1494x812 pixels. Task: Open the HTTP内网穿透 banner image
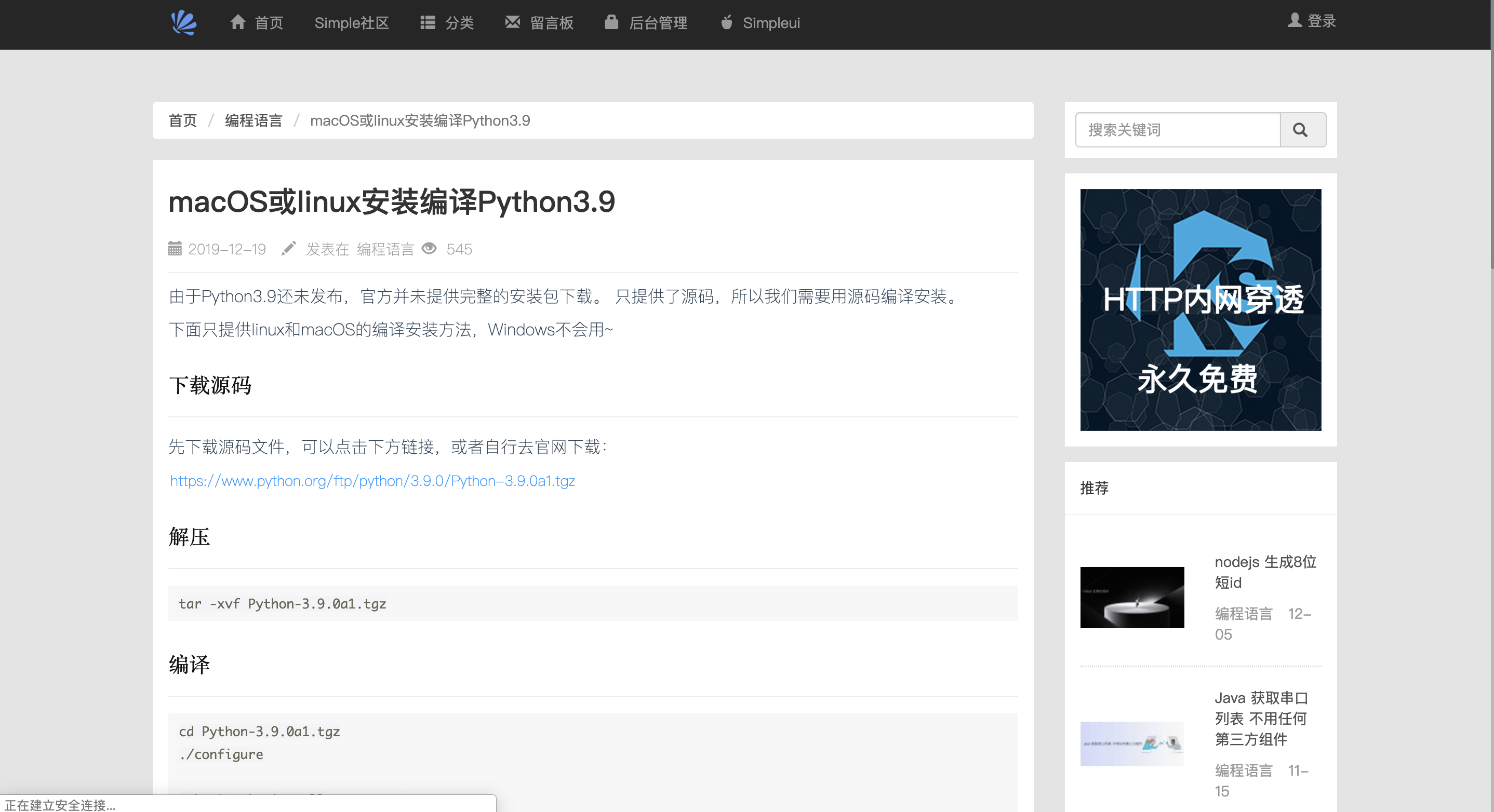(1200, 309)
